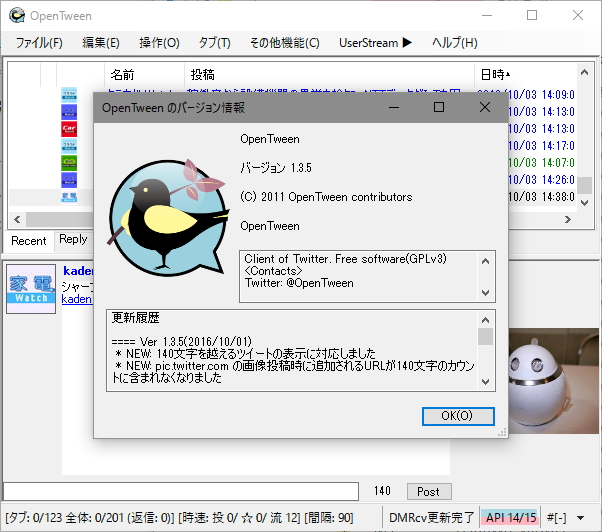
Task: Click the timeline vertical scrollbar thumb
Action: (x=584, y=185)
